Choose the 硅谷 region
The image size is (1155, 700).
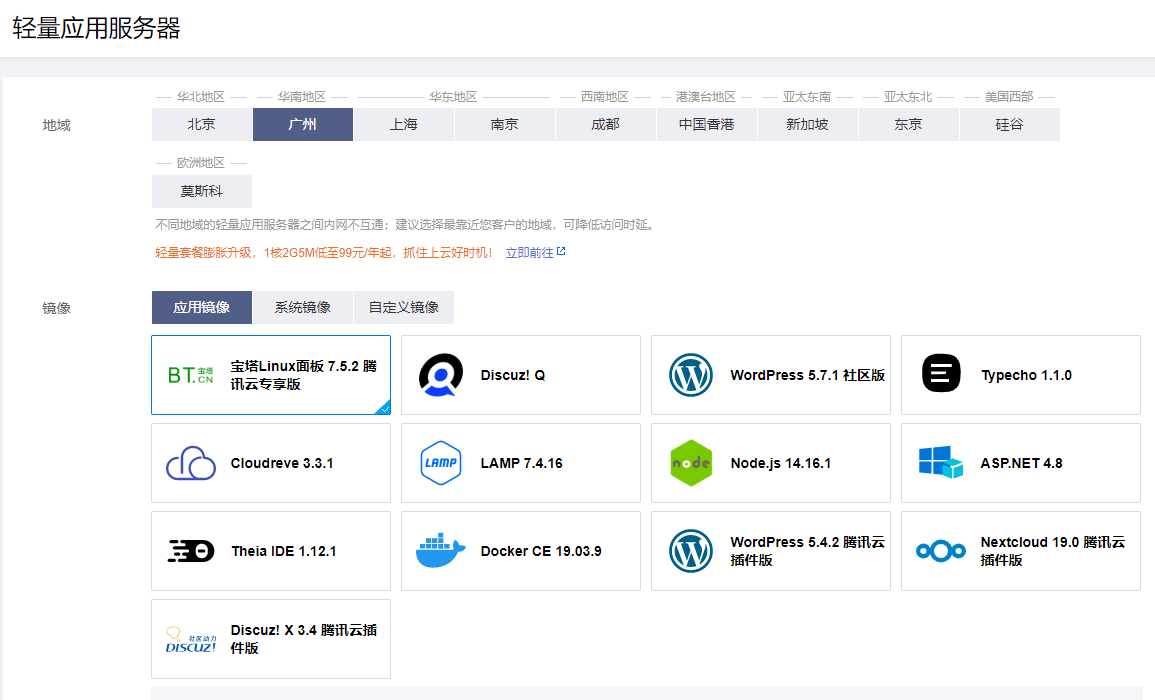[x=1009, y=125]
